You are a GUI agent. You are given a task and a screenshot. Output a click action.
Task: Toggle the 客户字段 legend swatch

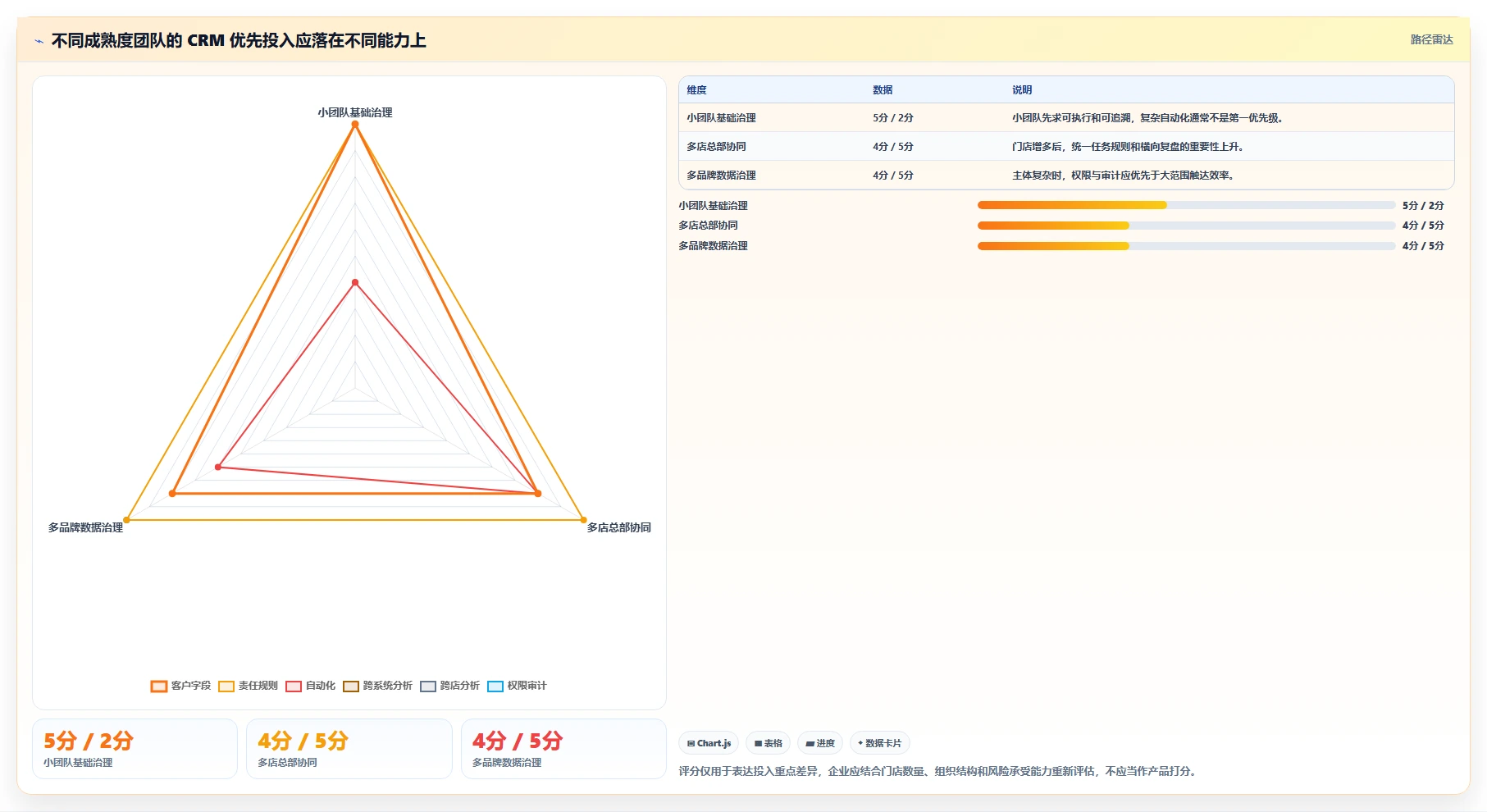pyautogui.click(x=159, y=687)
